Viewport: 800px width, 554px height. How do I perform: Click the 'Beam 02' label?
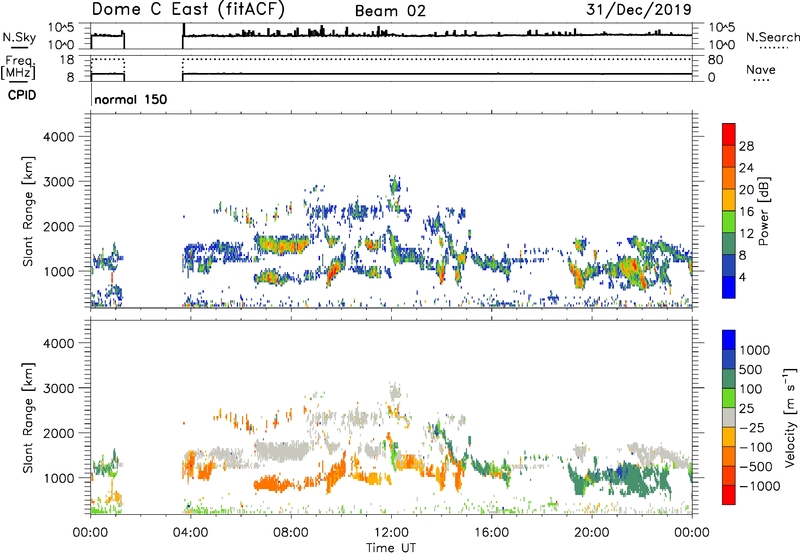(x=390, y=11)
